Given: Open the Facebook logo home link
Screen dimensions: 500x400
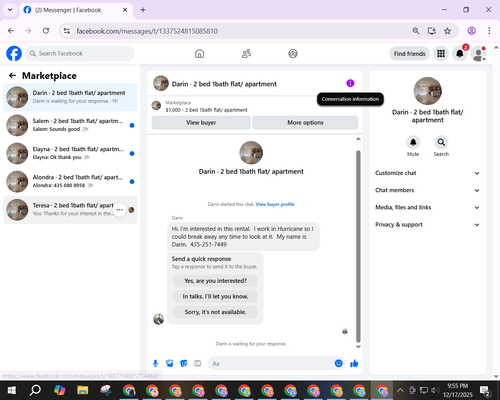Looking at the screenshot, I should [14, 53].
